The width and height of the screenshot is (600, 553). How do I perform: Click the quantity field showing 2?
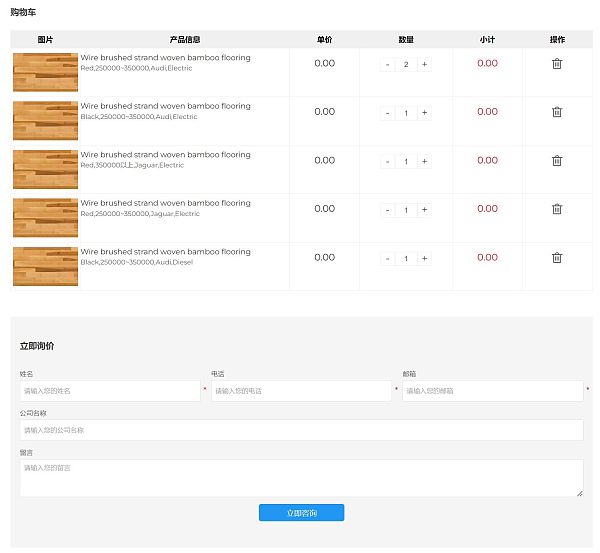[x=406, y=64]
